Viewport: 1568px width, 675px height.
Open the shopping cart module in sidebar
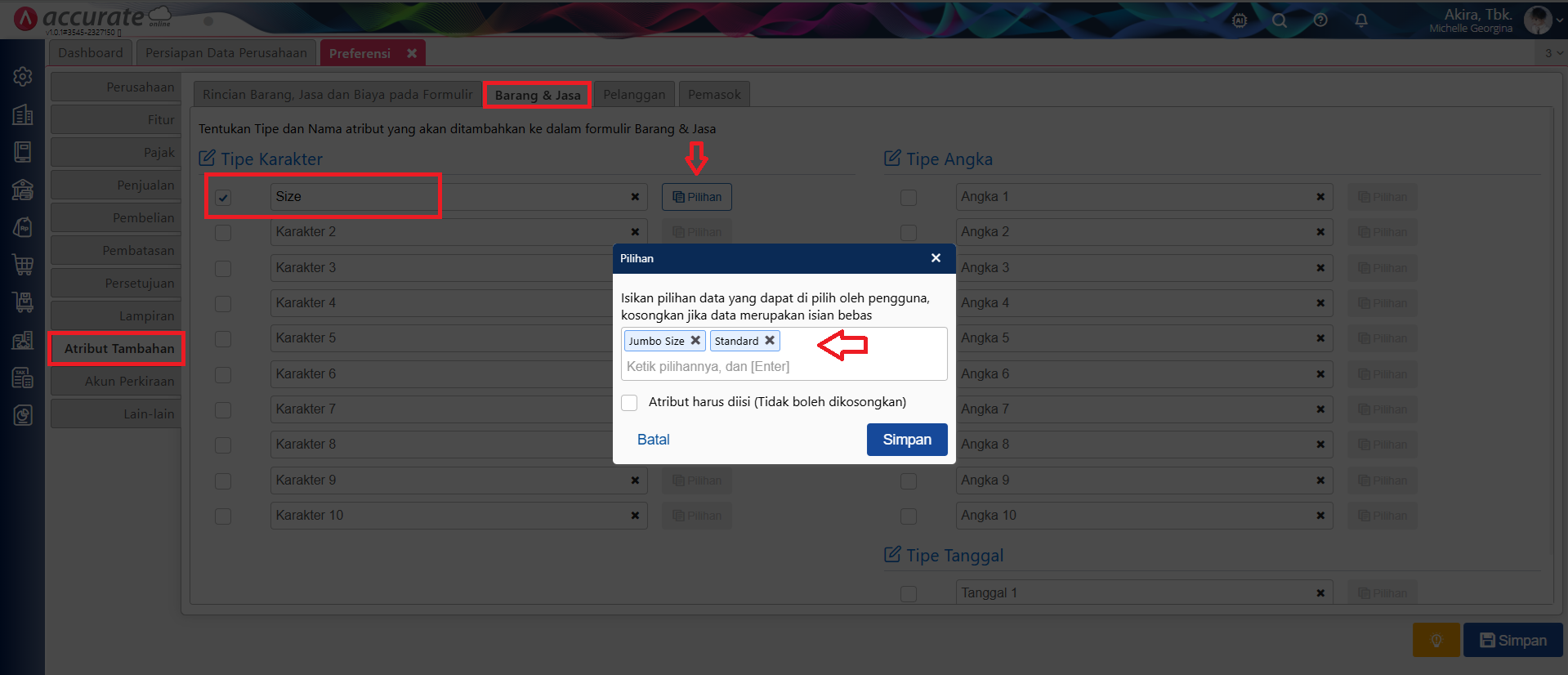23,265
